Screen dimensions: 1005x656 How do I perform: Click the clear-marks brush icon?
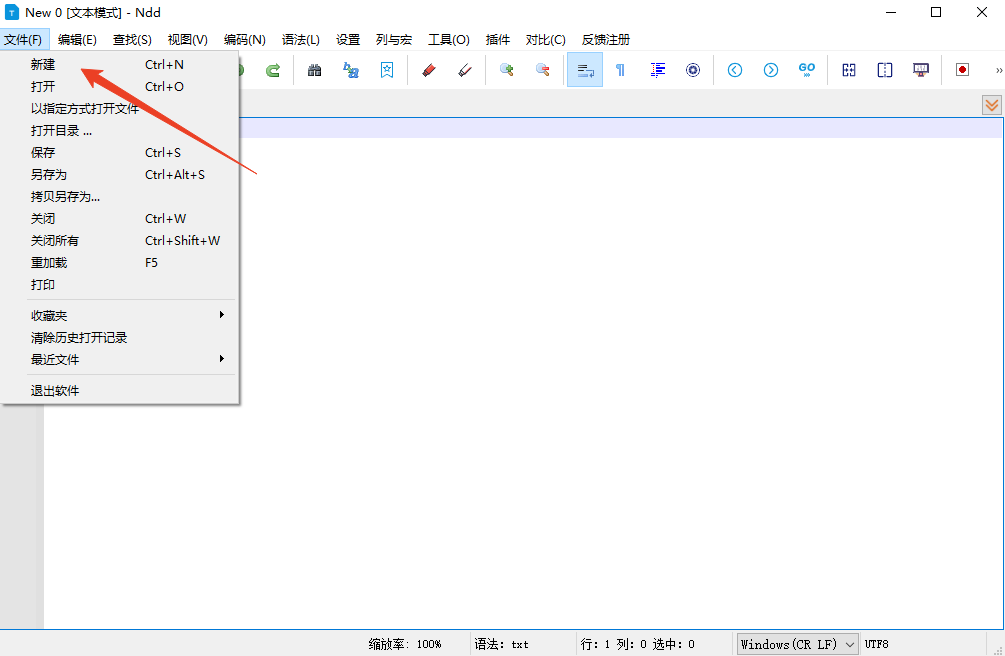point(465,70)
